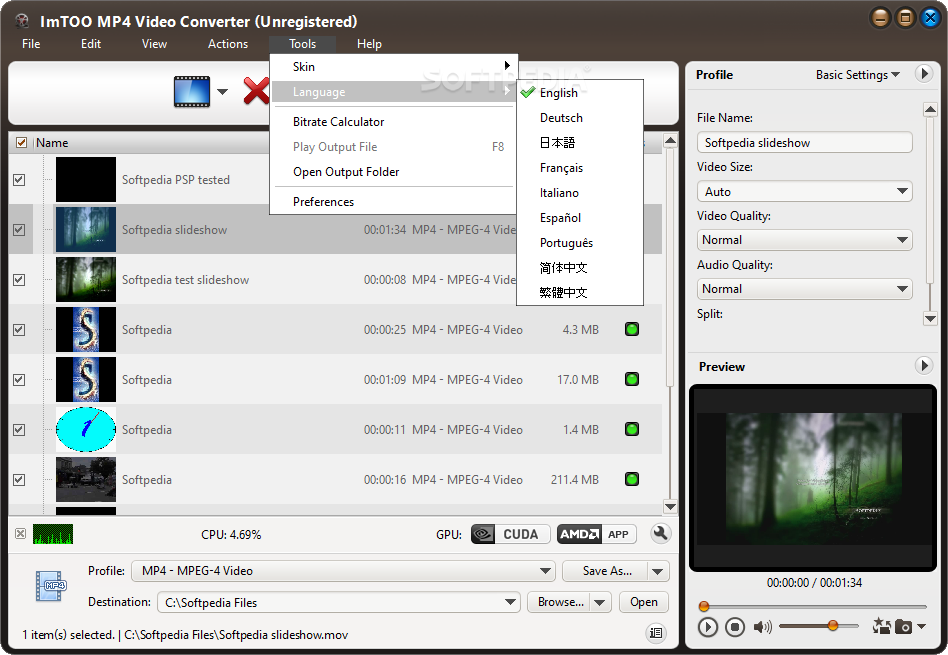Click green status dot of 211.4 MB file
The height and width of the screenshot is (655, 948).
click(x=632, y=479)
